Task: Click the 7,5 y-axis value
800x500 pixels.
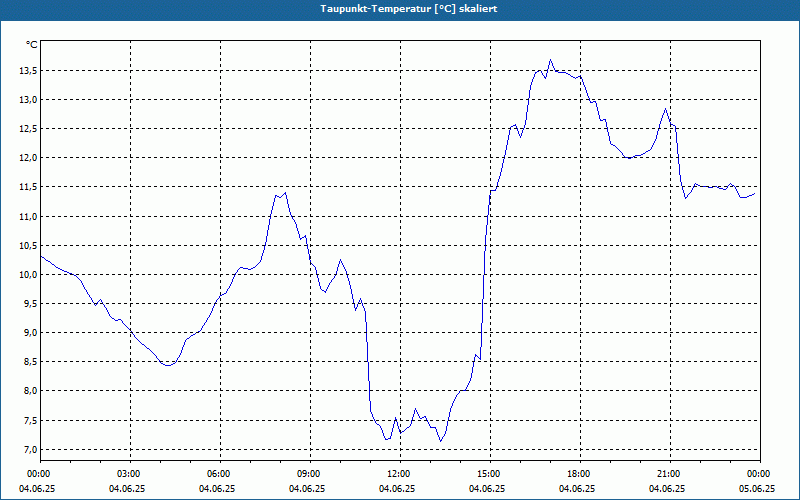Action: [30, 420]
